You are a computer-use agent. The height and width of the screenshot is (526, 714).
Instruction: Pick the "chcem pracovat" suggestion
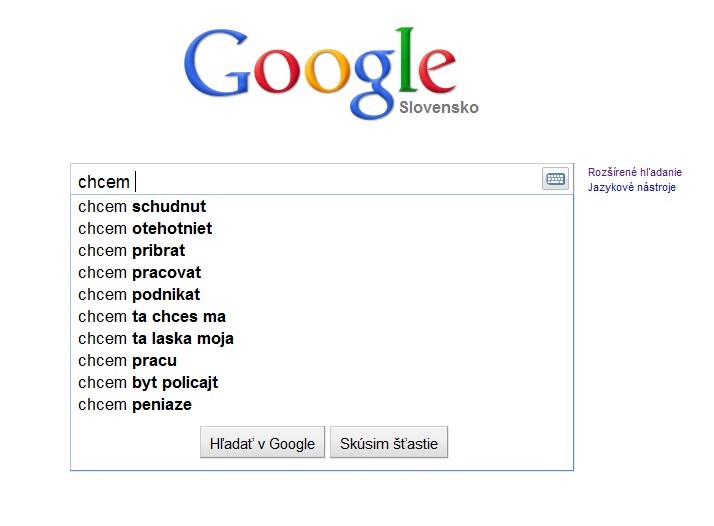coord(321,272)
